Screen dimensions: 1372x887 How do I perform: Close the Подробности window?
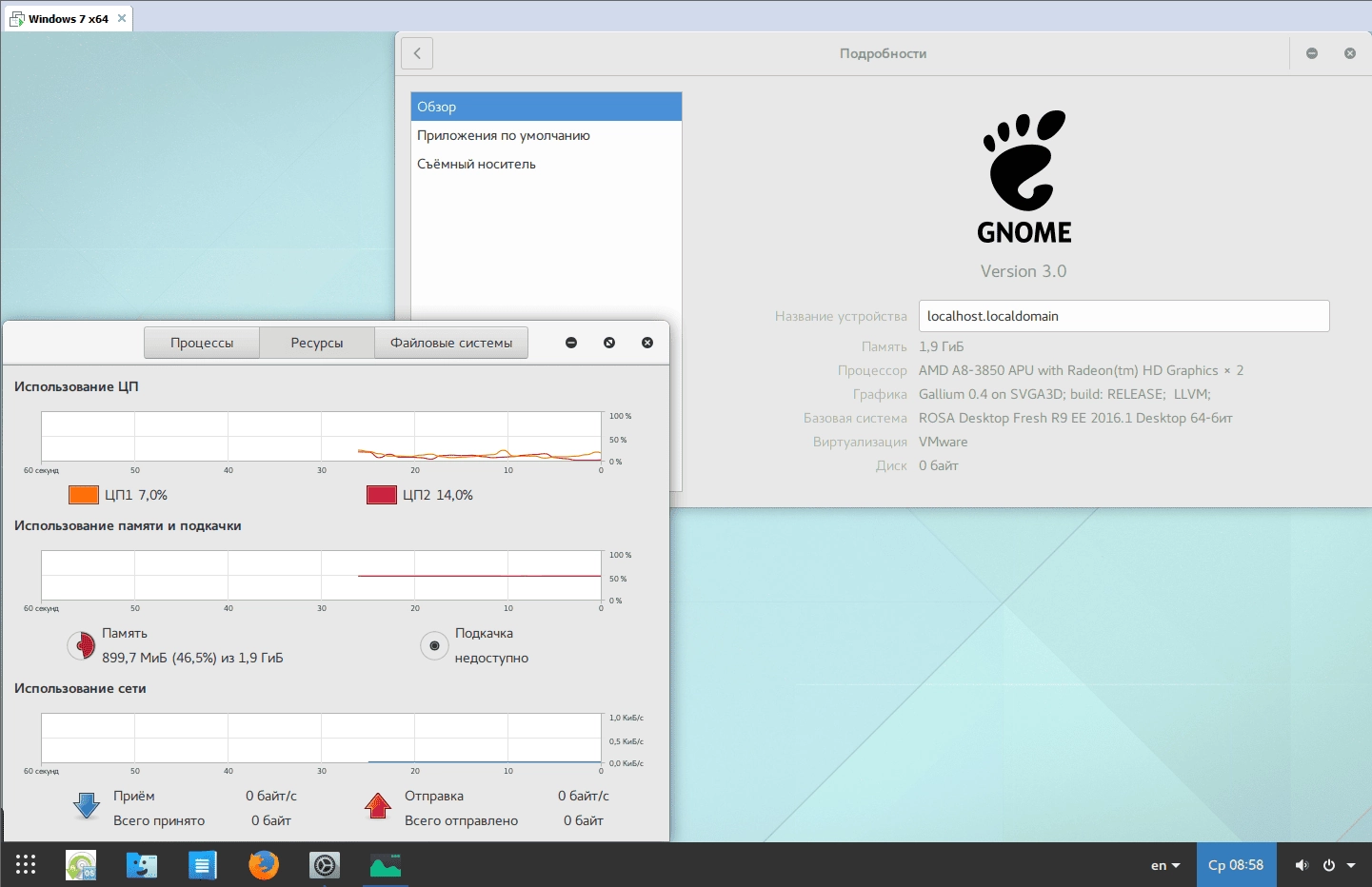[x=1350, y=53]
